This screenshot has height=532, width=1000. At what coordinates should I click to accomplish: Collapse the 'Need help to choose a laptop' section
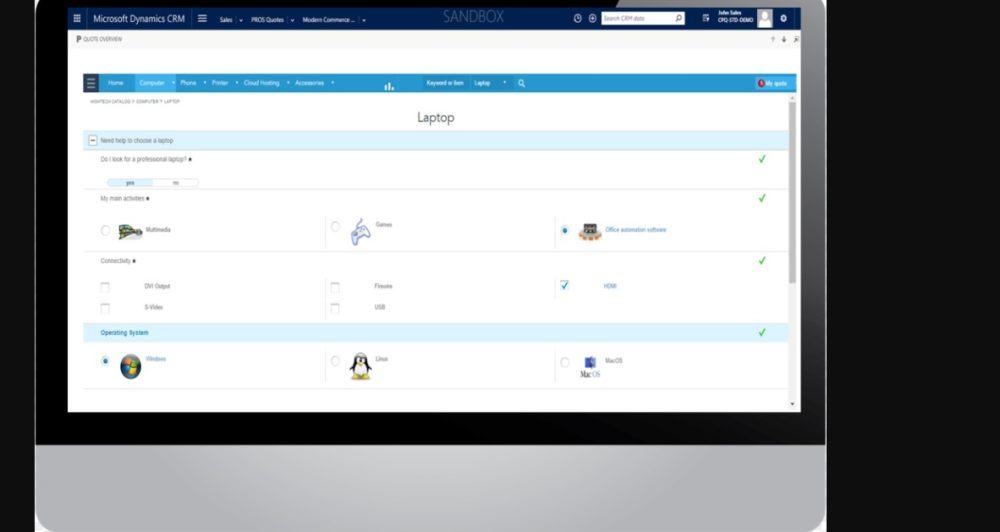pos(93,141)
